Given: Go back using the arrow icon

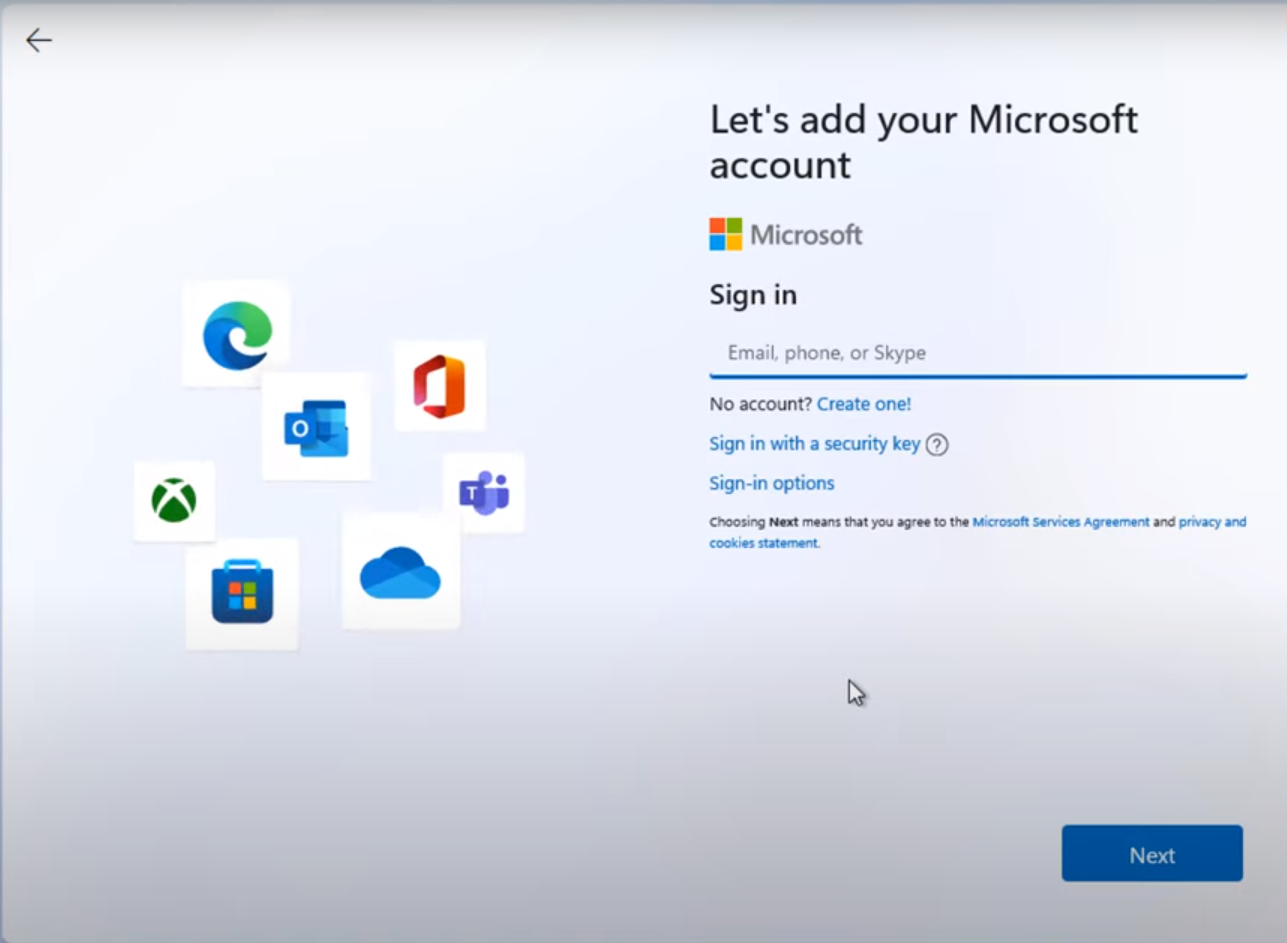Looking at the screenshot, I should (x=39, y=40).
